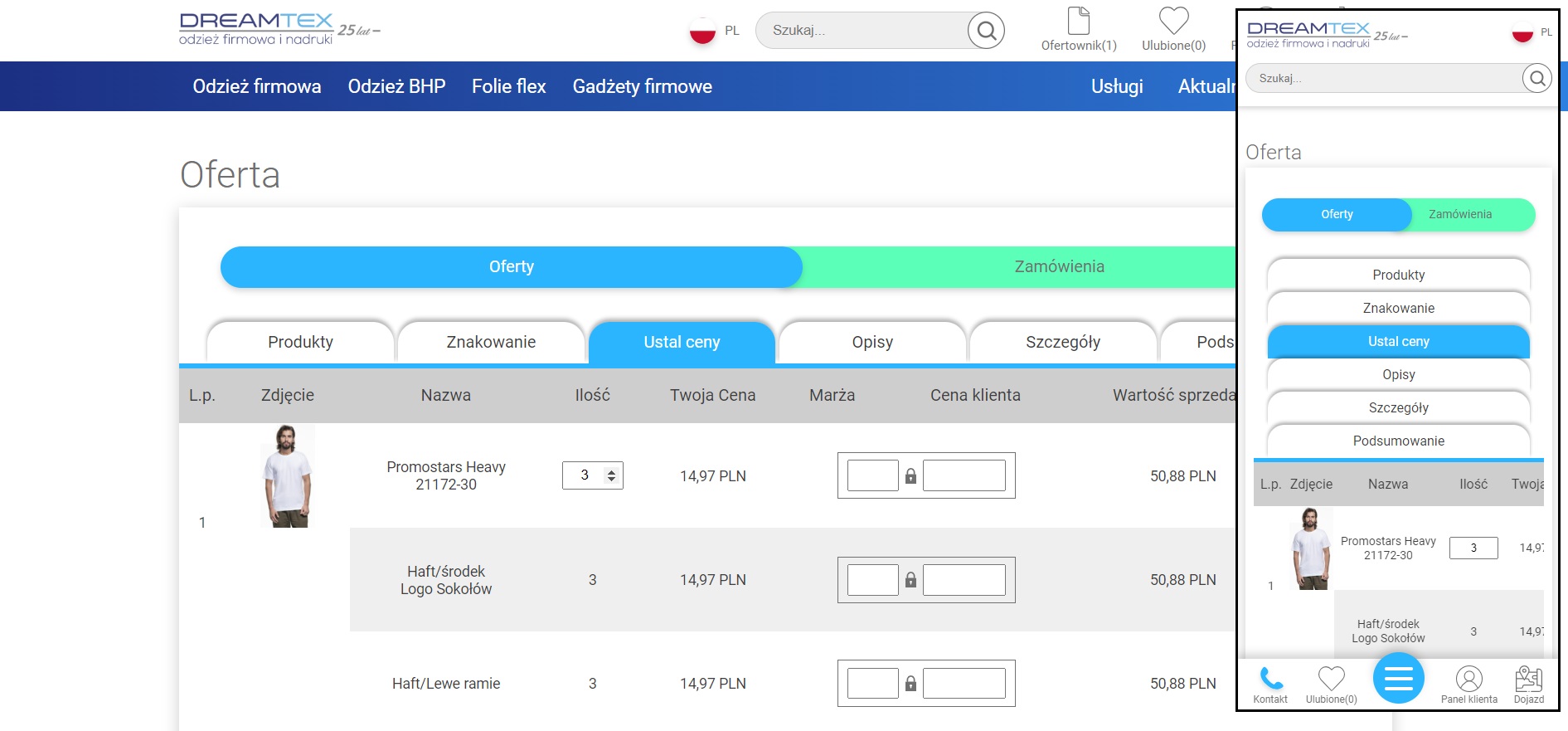The image size is (1568, 731).
Task: Click the desktop search magnifier icon
Action: [x=986, y=31]
